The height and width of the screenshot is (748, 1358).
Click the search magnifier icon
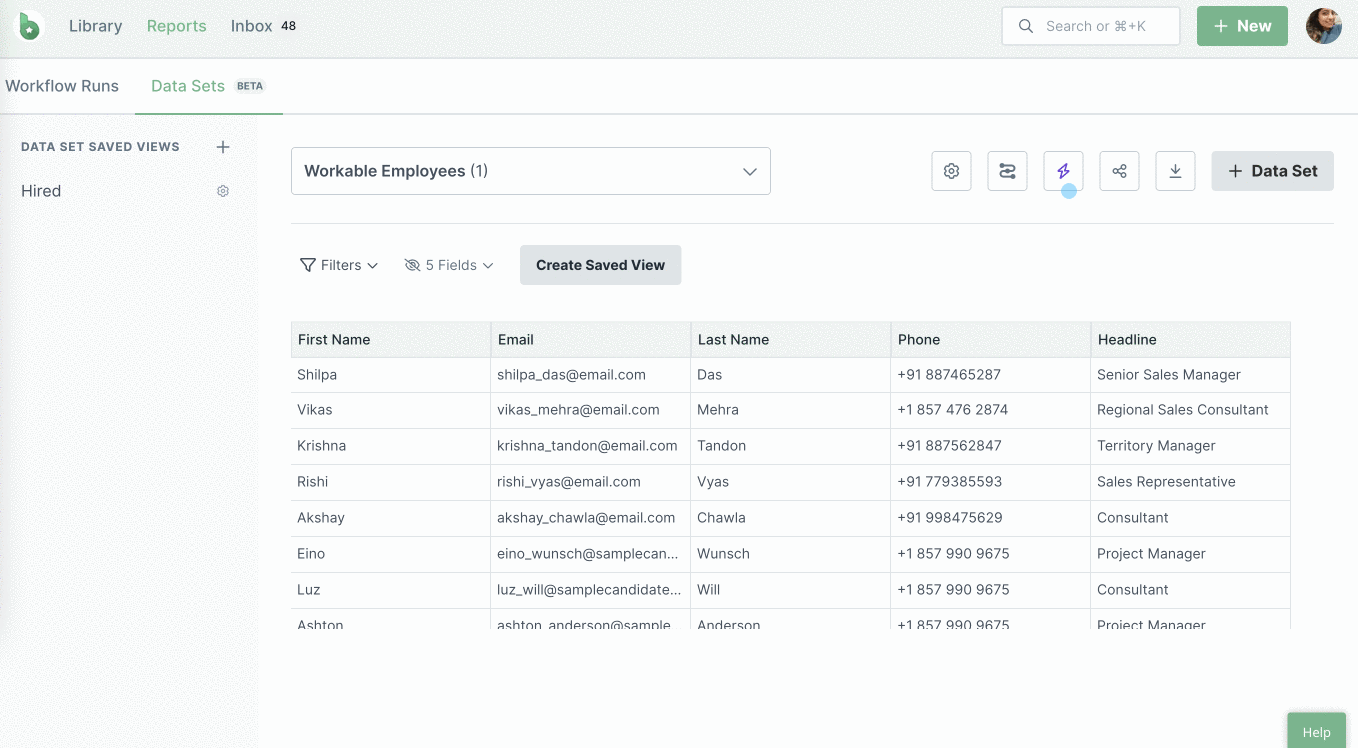(1025, 26)
